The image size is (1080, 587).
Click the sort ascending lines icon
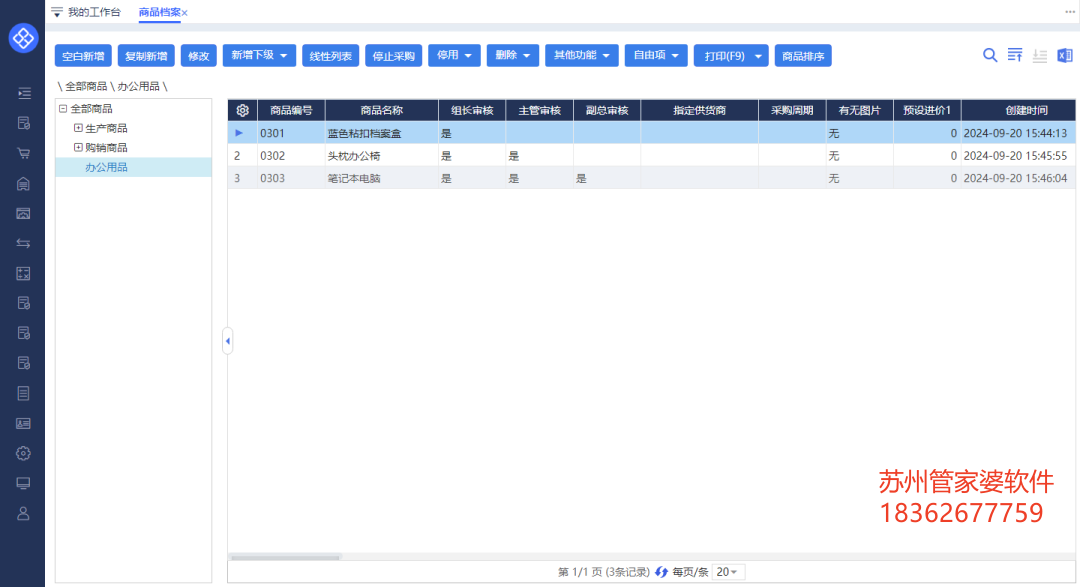point(1015,55)
